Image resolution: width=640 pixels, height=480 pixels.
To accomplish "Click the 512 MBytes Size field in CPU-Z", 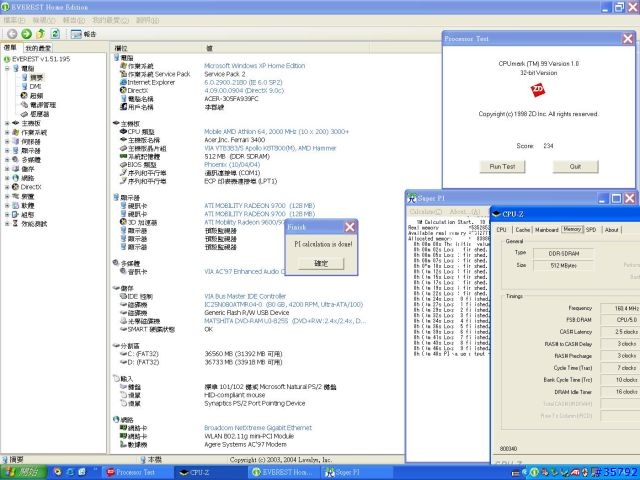I will tap(563, 266).
